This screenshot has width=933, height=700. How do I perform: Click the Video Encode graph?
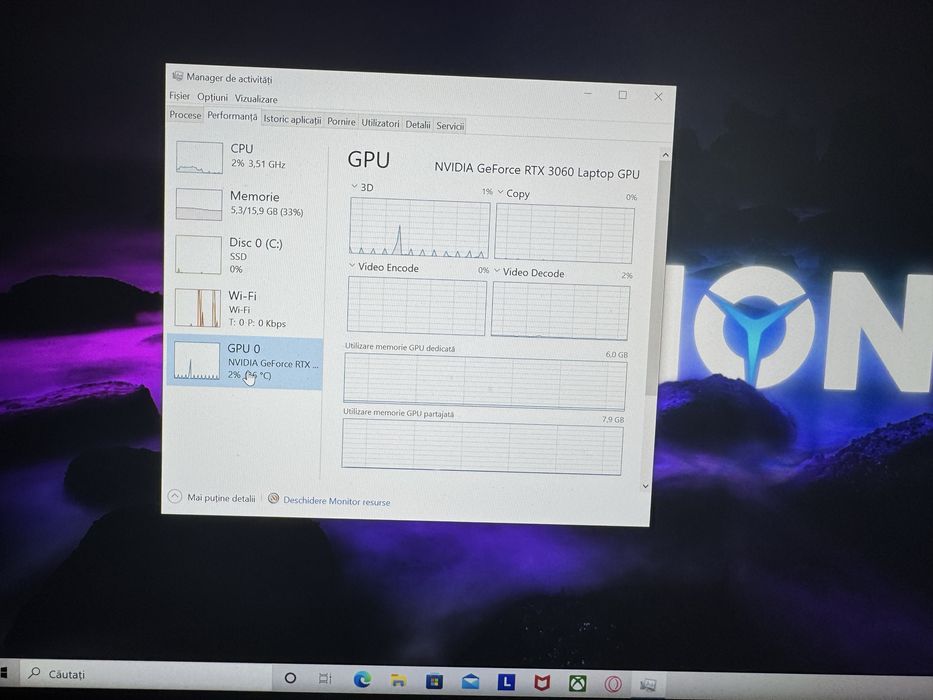tap(417, 306)
